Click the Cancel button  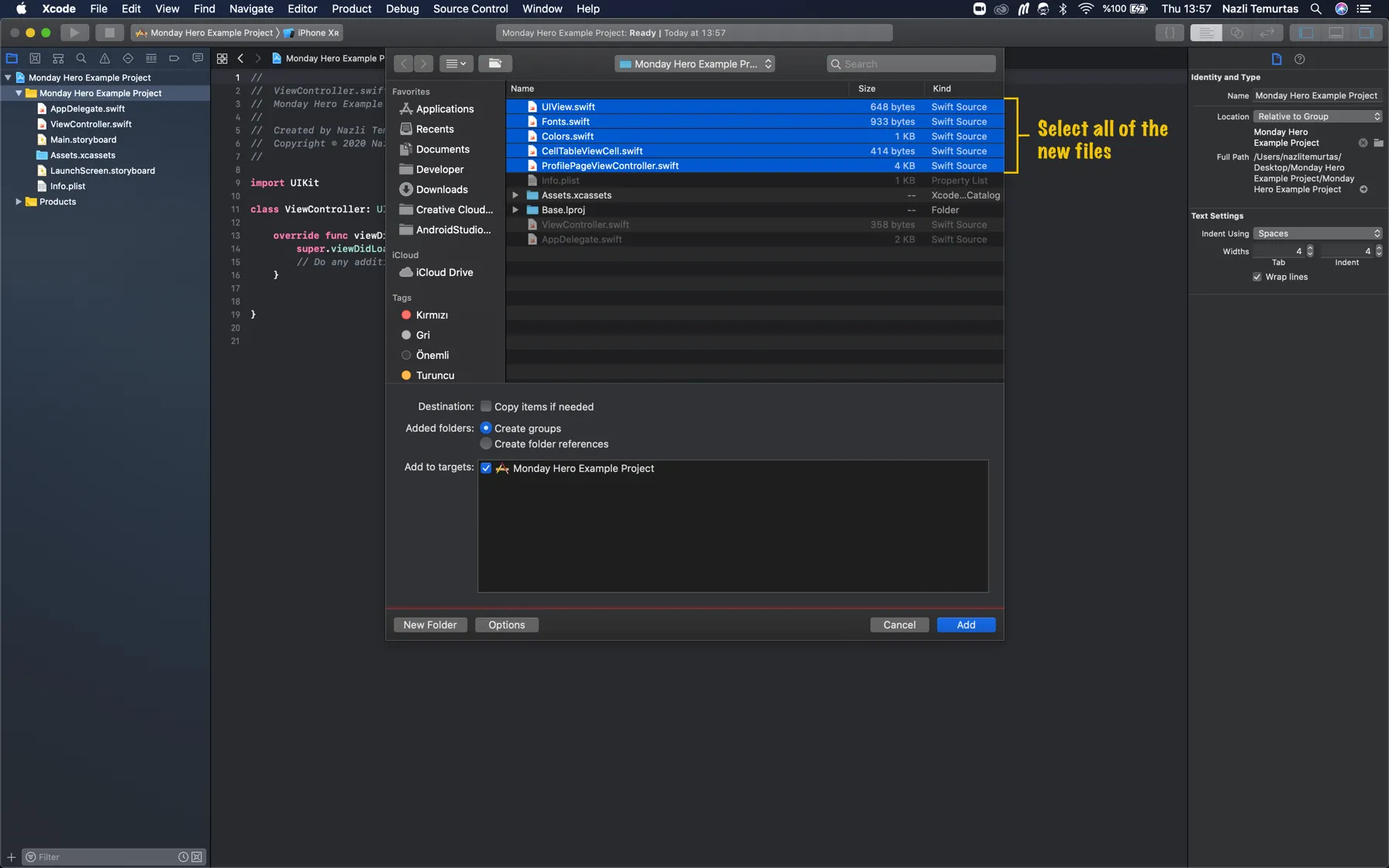click(x=899, y=625)
